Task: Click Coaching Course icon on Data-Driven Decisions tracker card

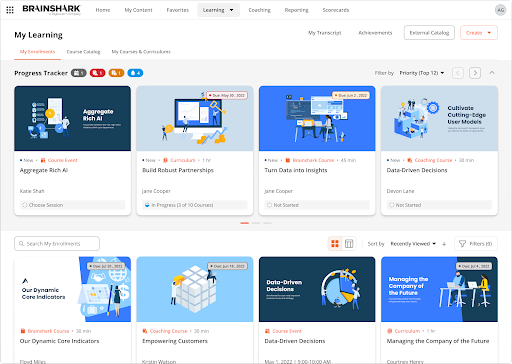Action: pos(410,160)
